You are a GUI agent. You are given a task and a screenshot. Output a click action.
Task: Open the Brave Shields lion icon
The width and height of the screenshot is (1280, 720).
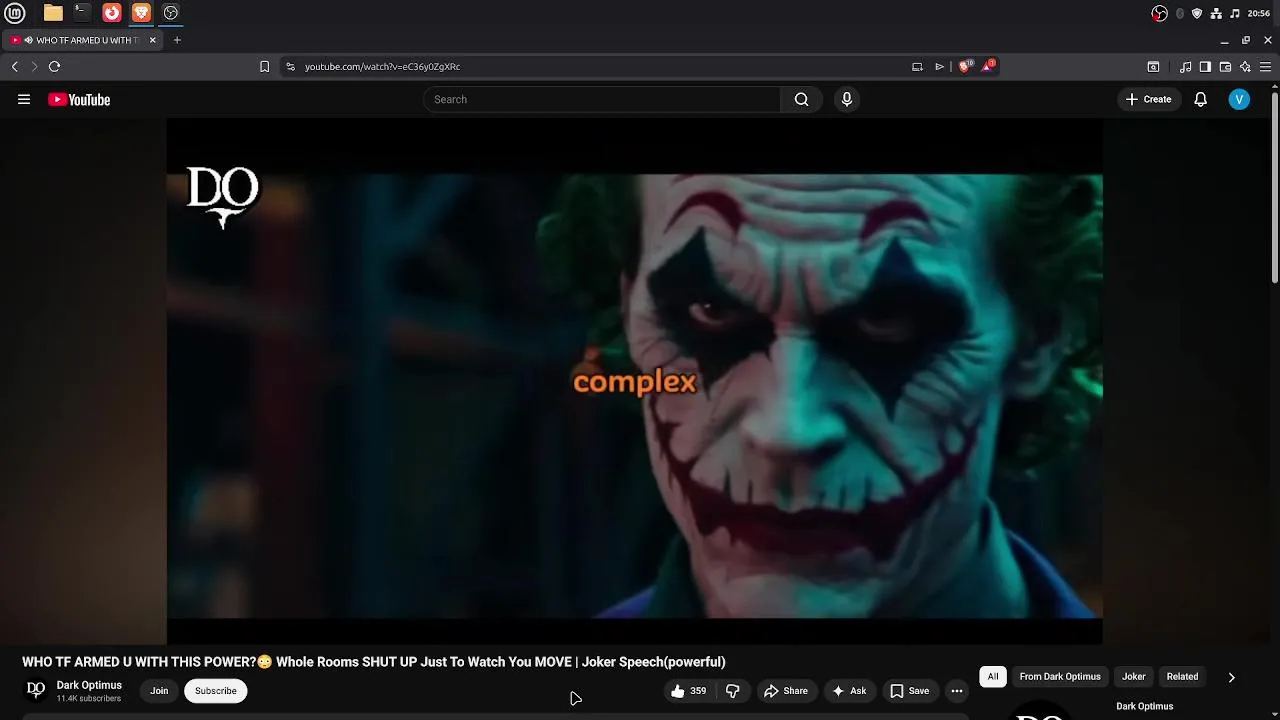(965, 66)
